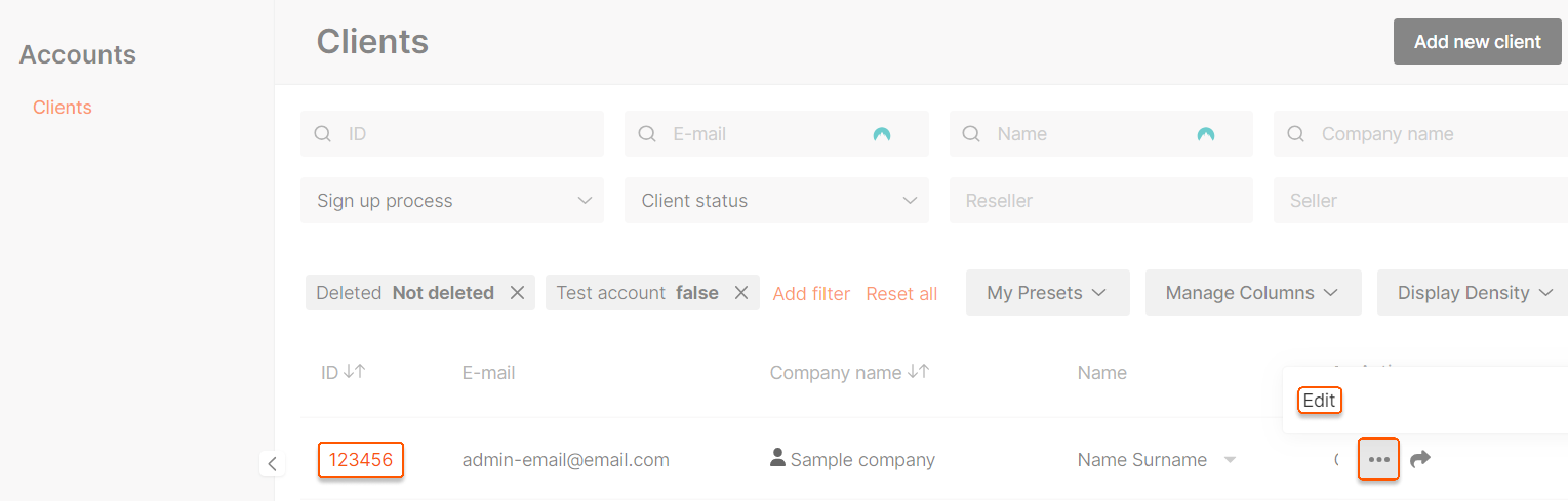The width and height of the screenshot is (1568, 501).
Task: Expand the My Presets dropdown
Action: [1047, 293]
